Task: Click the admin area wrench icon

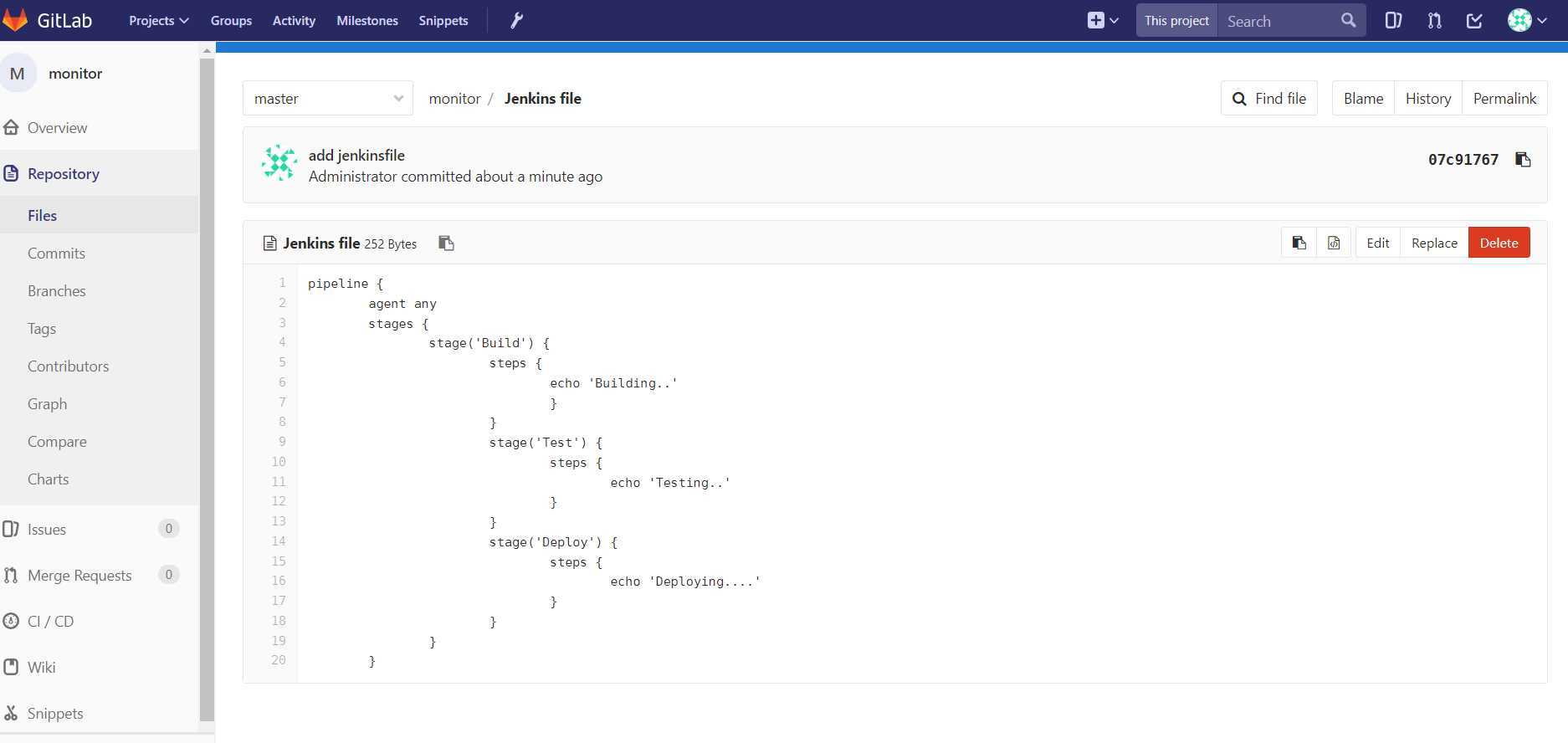Action: click(x=516, y=21)
